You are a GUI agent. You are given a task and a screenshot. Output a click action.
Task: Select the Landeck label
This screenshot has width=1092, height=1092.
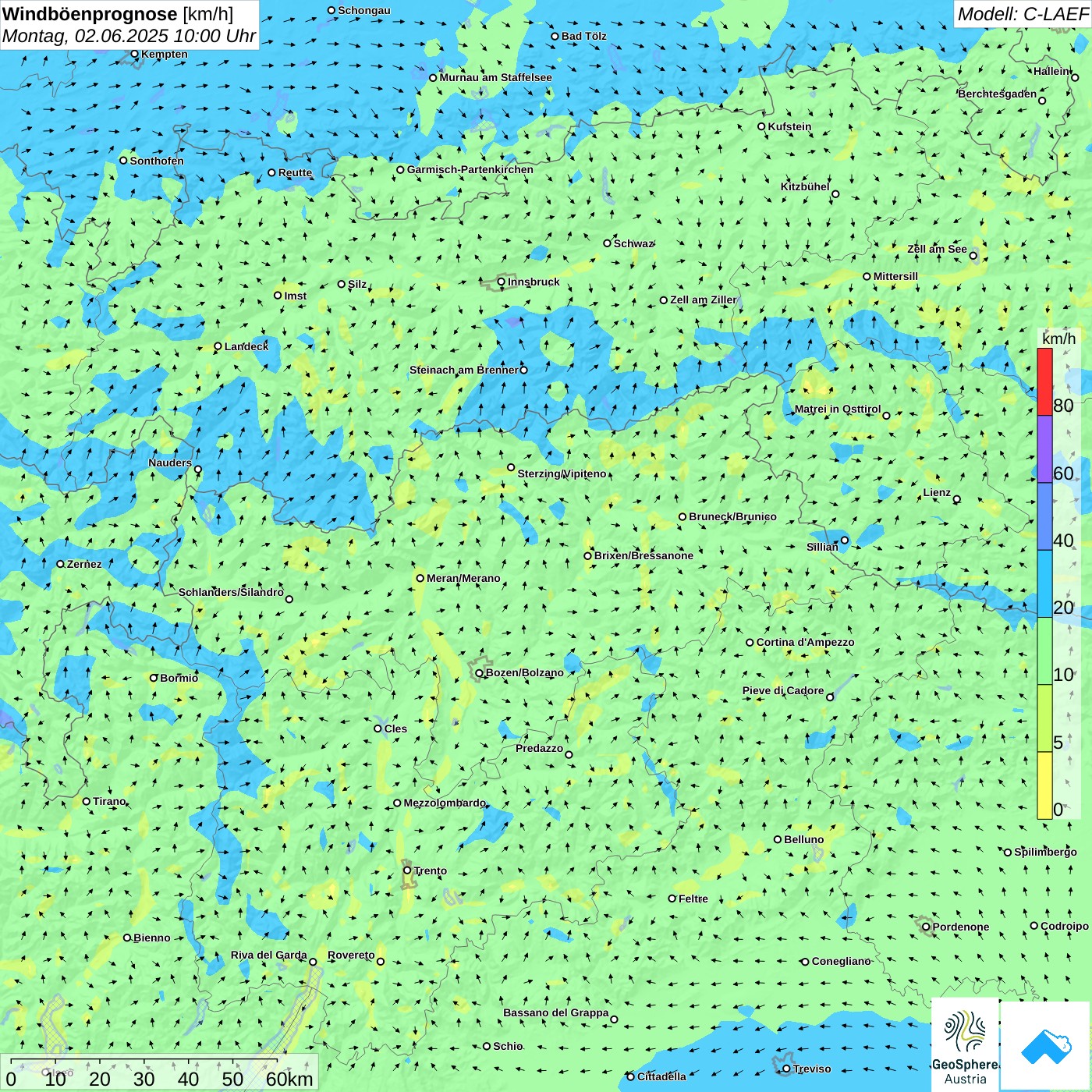[x=246, y=346]
